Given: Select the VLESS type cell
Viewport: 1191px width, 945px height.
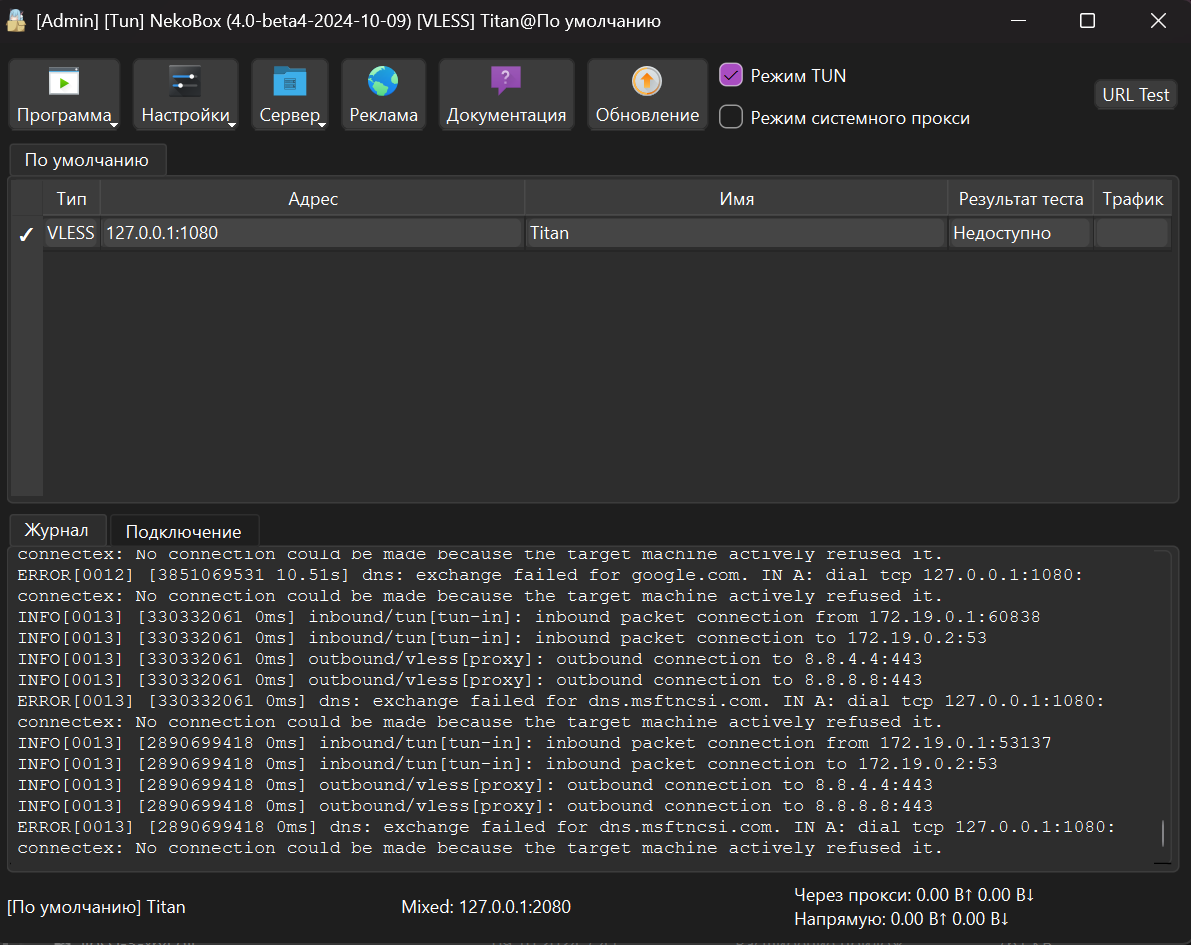Looking at the screenshot, I should [x=71, y=233].
